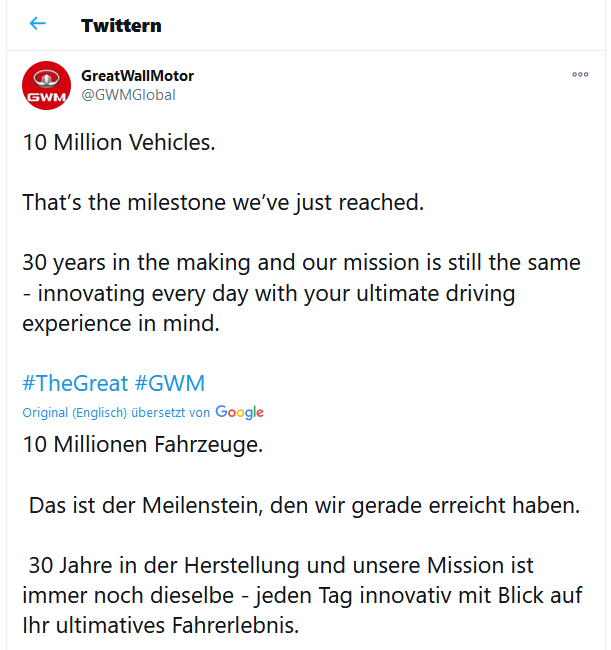Click the "Das ist der Meilenstein" sentence
Viewport: 611px width, 650px height.
pyautogui.click(x=304, y=505)
